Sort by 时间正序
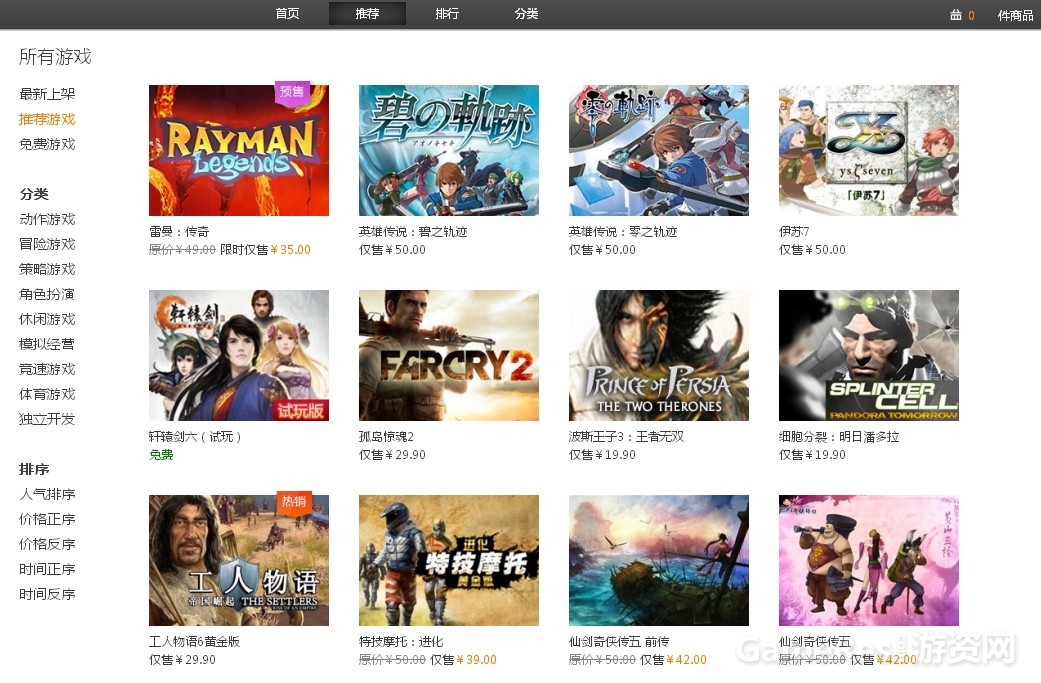The height and width of the screenshot is (683, 1041). 47,569
